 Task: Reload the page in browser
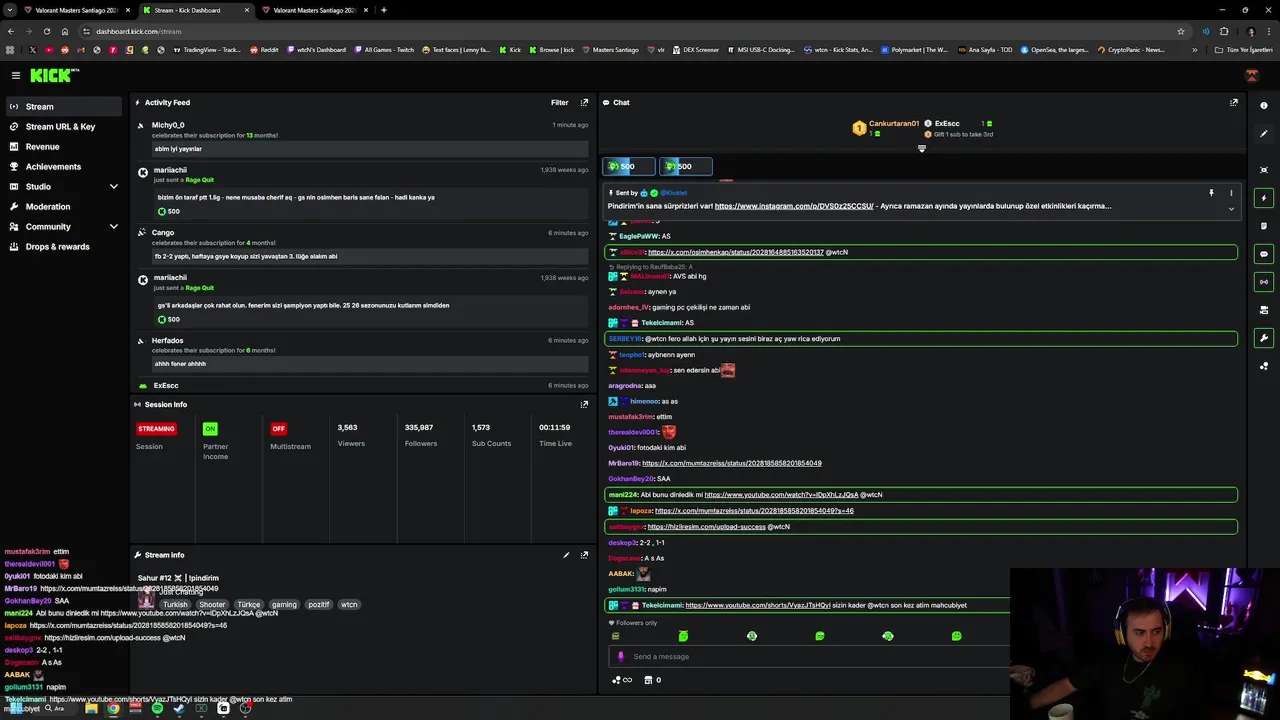[x=47, y=31]
